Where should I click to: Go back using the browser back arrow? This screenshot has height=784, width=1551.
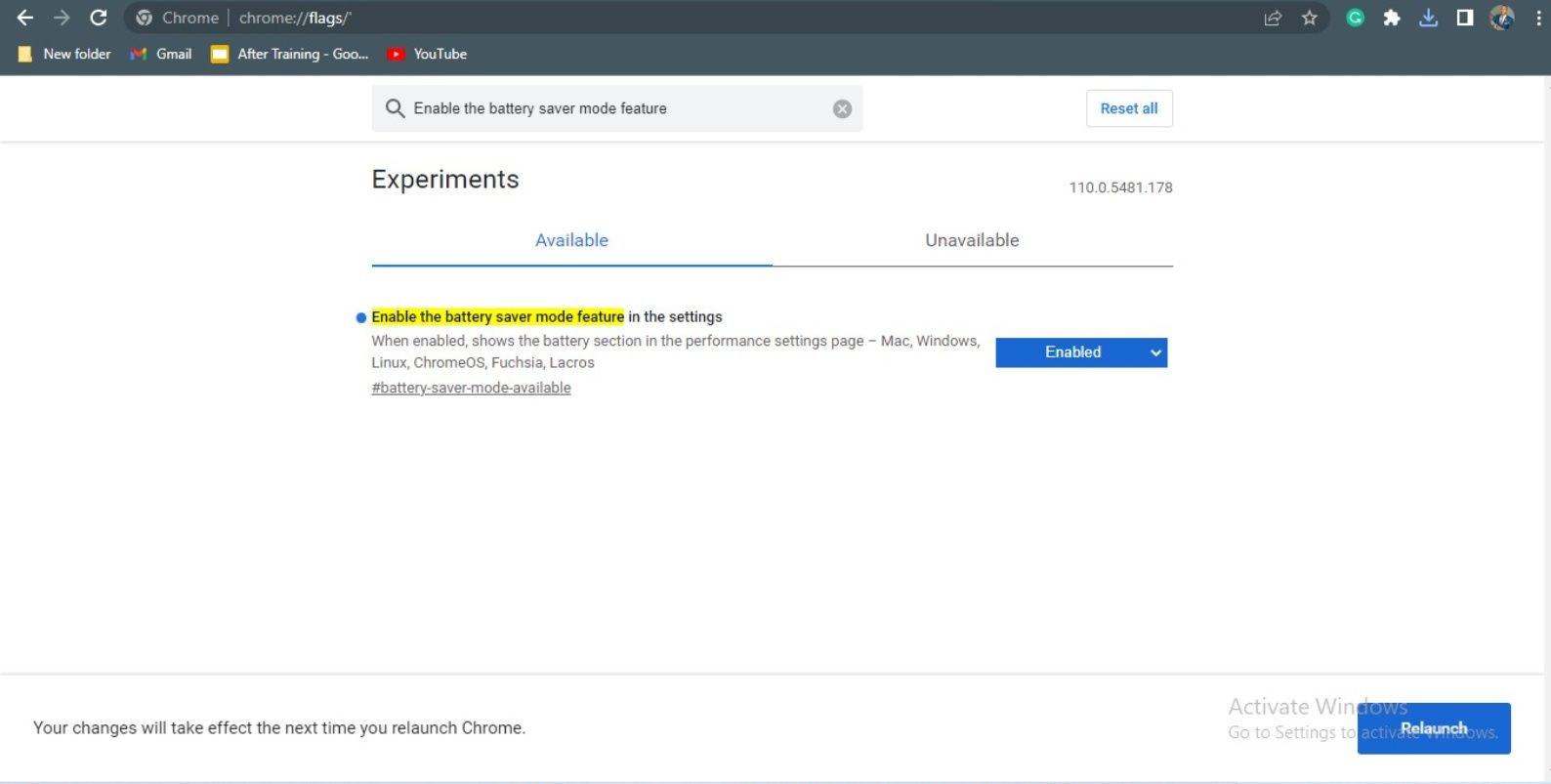[24, 18]
